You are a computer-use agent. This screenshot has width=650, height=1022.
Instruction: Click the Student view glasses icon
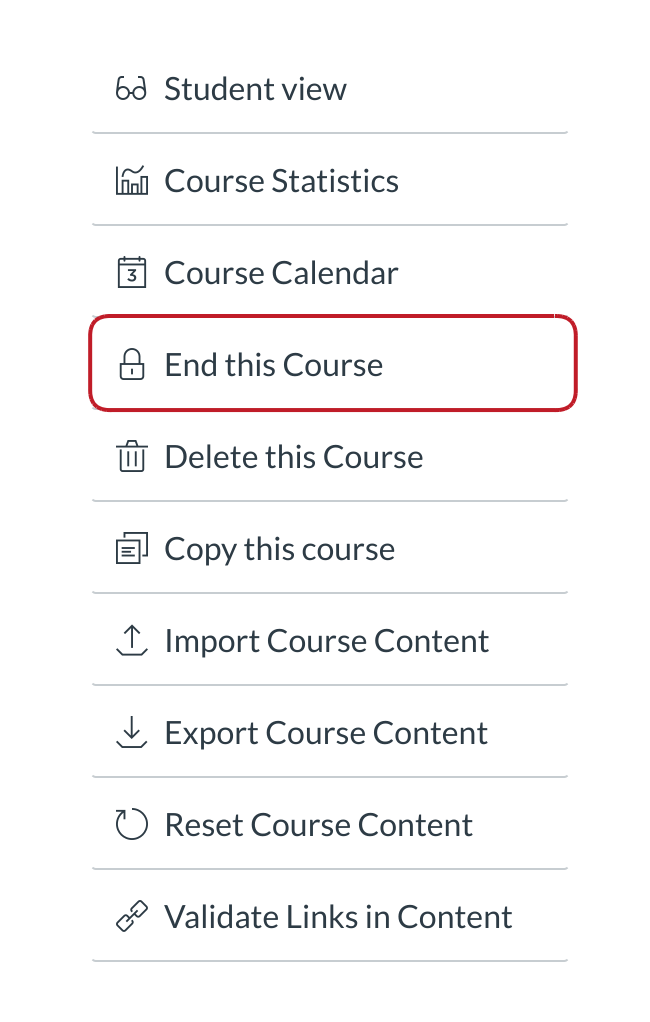click(132, 90)
